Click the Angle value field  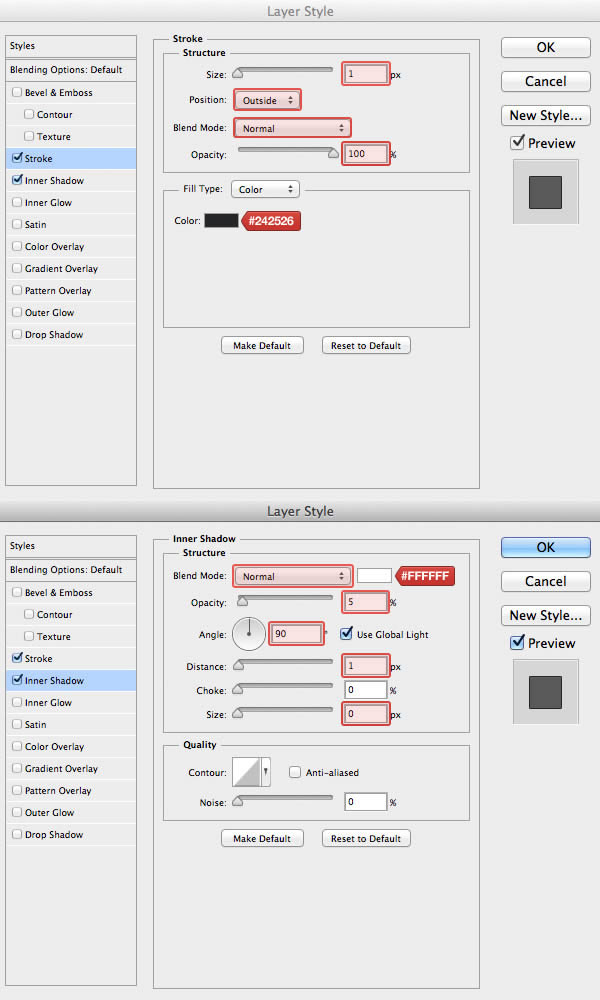tap(296, 634)
